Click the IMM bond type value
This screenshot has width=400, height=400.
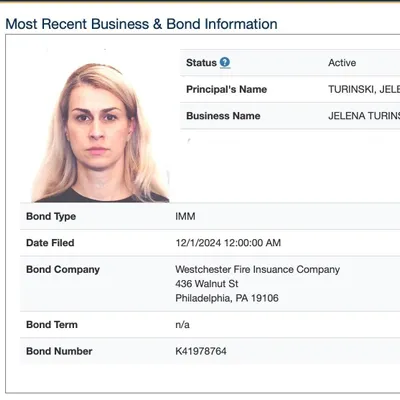[185, 216]
